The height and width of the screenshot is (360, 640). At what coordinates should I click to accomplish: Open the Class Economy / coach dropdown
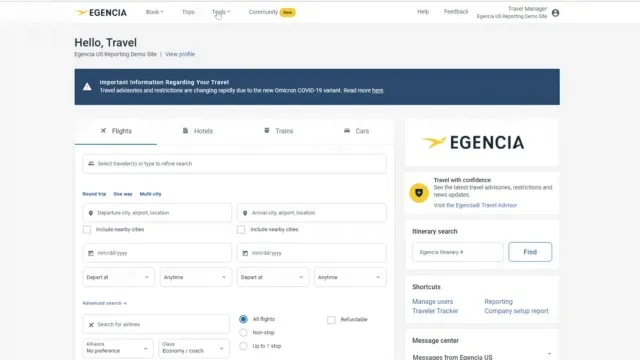click(x=194, y=348)
